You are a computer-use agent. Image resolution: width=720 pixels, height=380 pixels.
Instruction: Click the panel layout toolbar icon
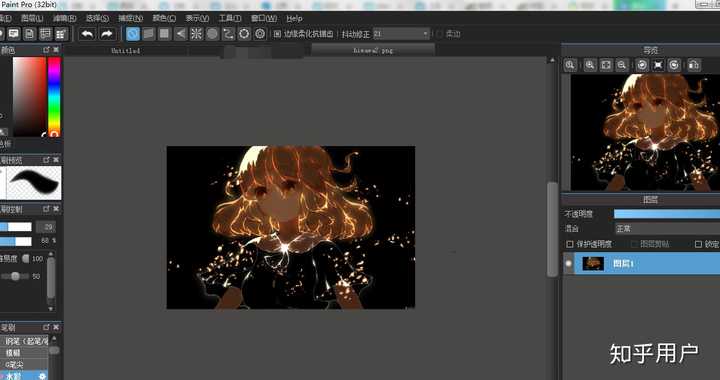coord(45,34)
